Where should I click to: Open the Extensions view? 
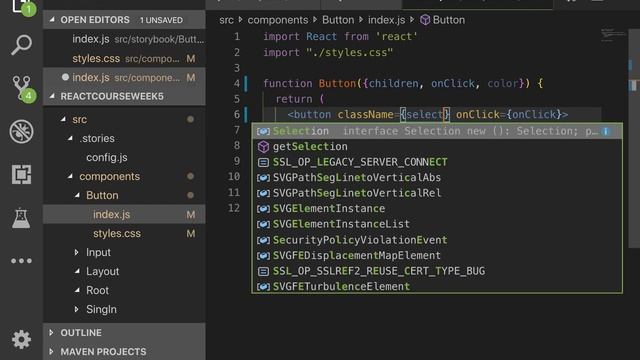click(x=21, y=175)
